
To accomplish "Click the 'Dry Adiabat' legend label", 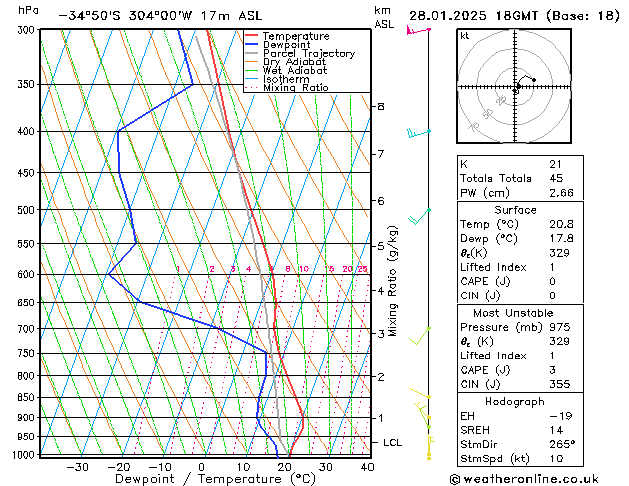I will pyautogui.click(x=294, y=62).
